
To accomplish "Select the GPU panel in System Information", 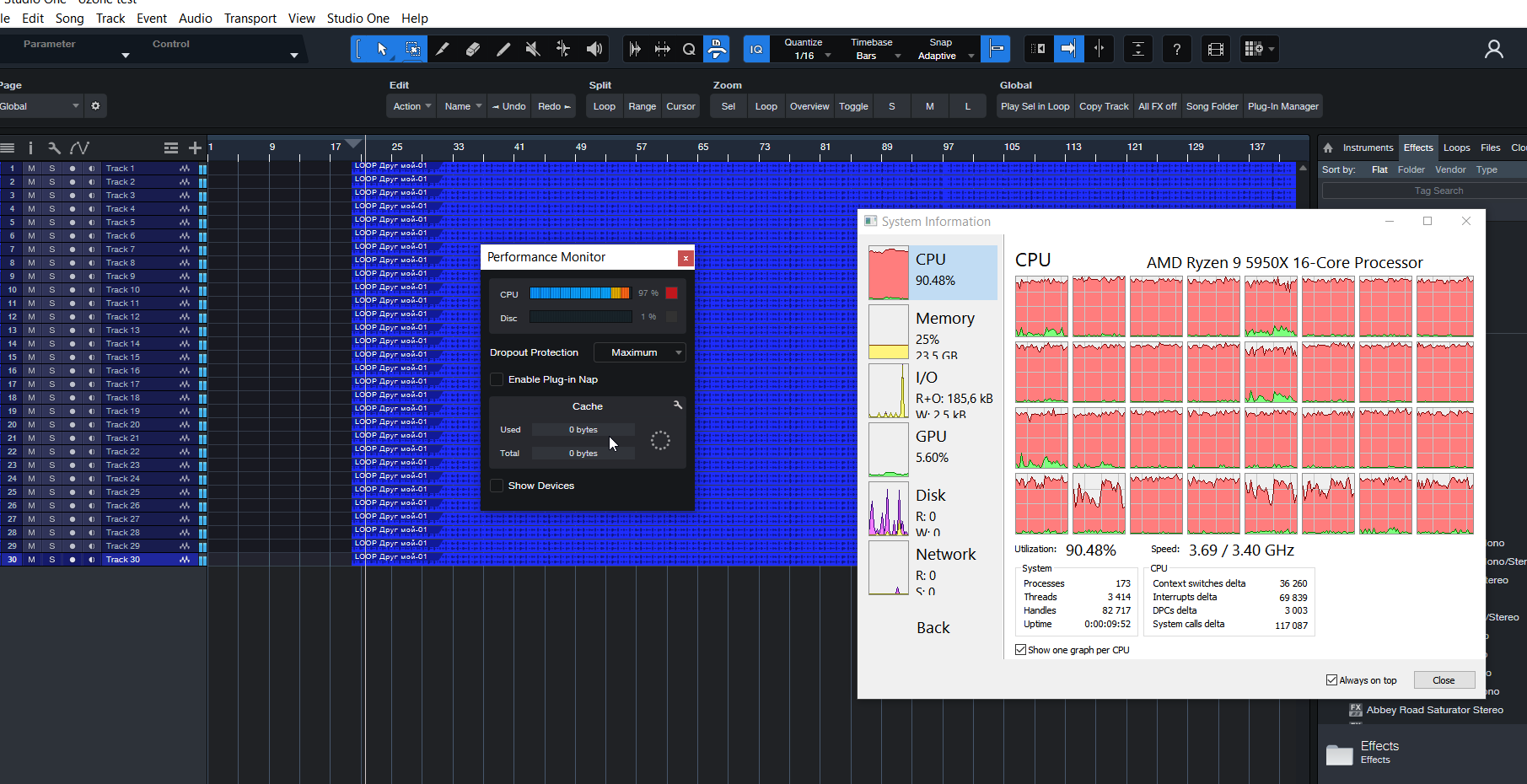I will (933, 449).
